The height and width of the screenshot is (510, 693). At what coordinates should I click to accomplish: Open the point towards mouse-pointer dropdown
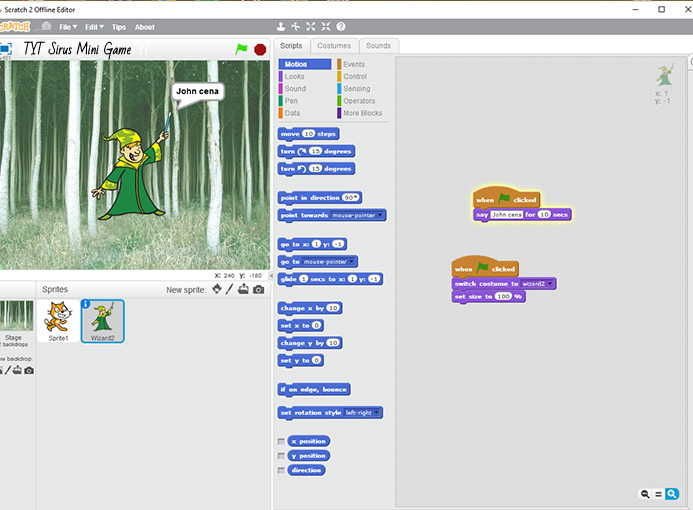tap(380, 215)
